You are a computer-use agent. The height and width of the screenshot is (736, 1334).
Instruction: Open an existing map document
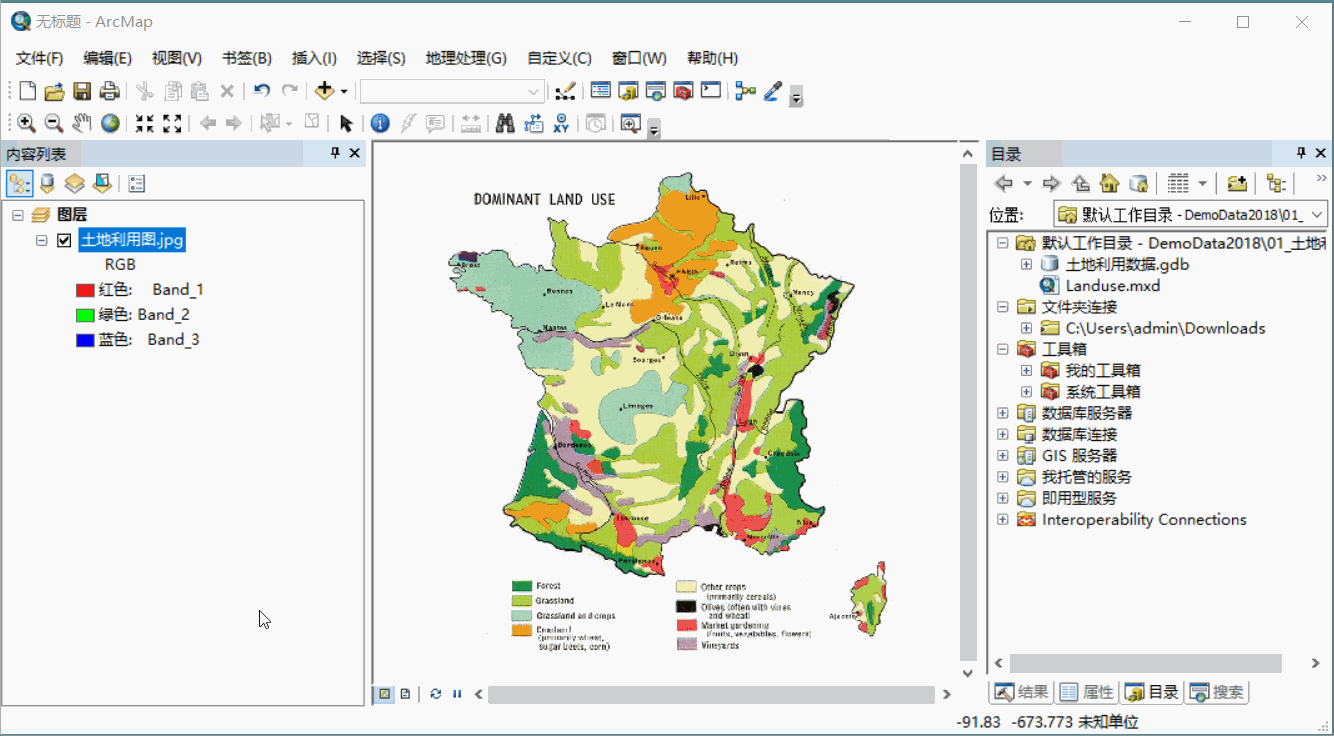pyautogui.click(x=54, y=91)
